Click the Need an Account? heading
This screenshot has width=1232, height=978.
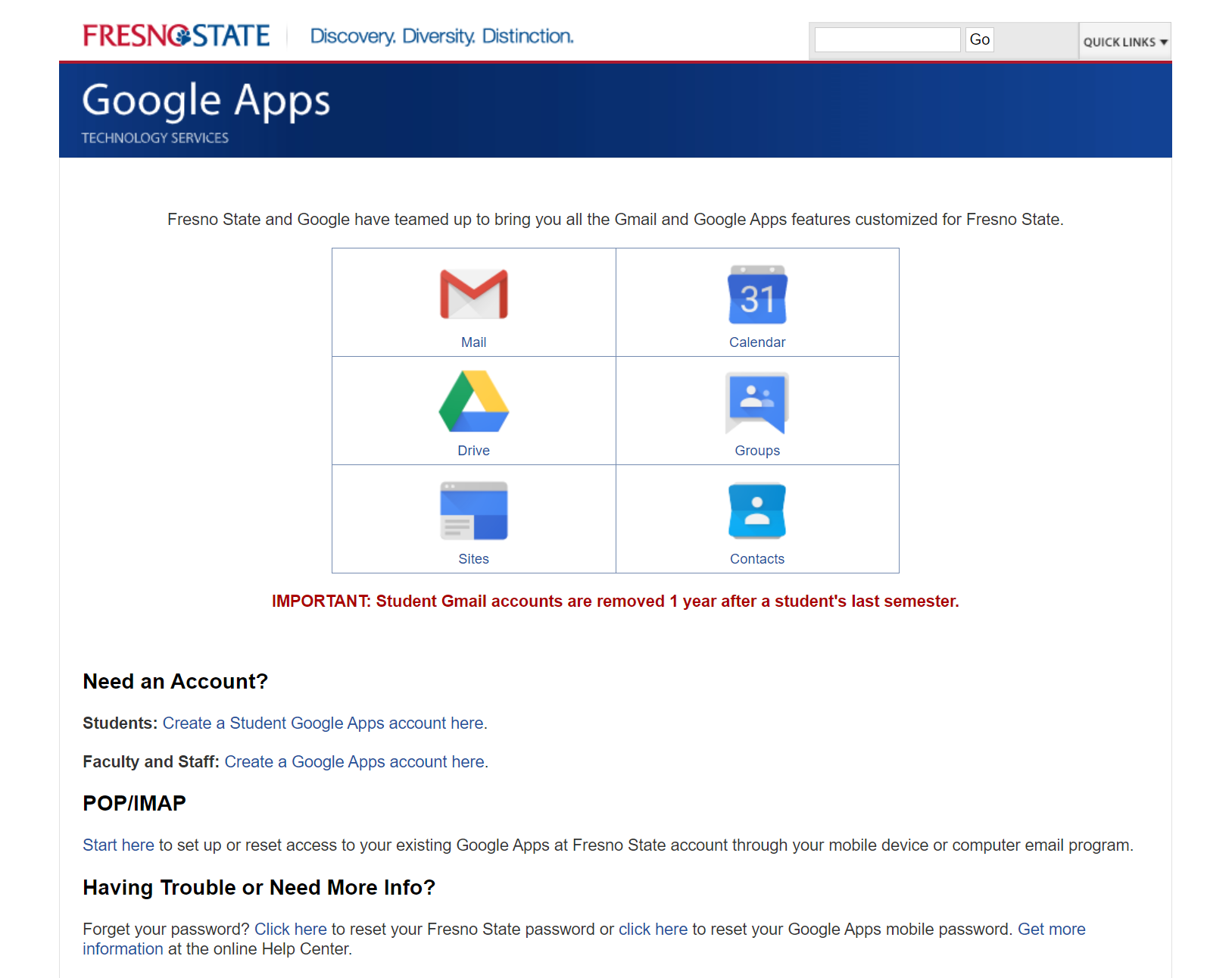176,682
